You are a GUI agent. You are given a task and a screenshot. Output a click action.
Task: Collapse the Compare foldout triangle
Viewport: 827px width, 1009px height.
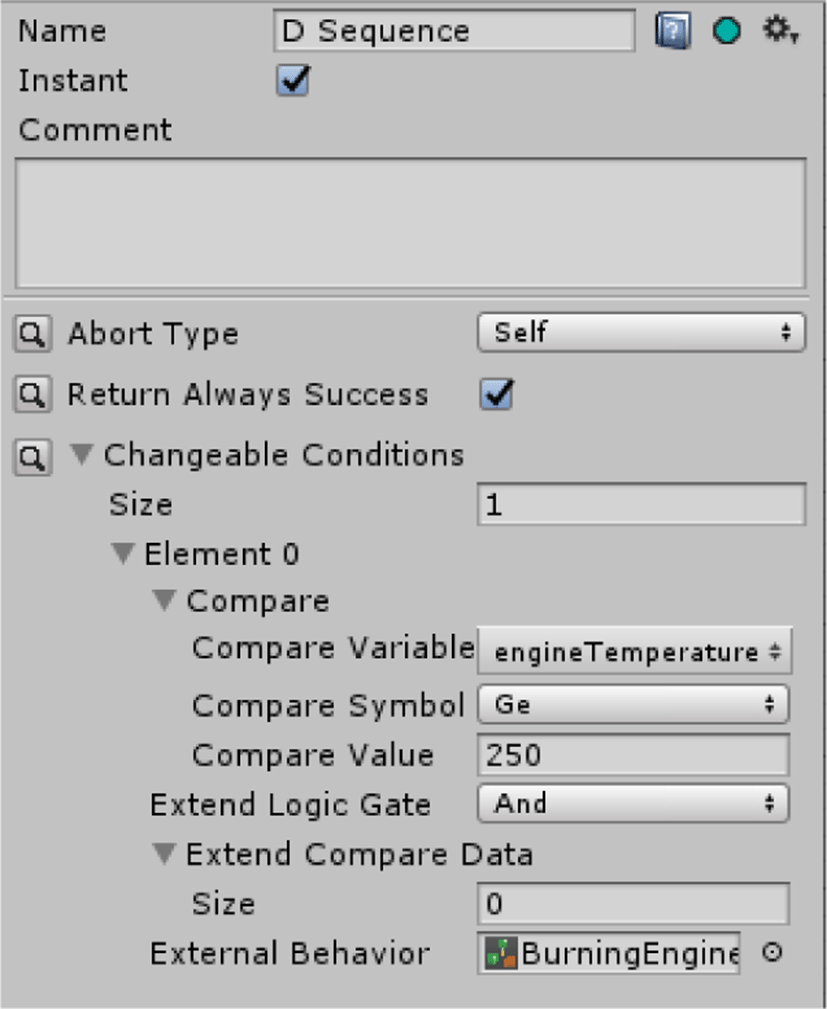164,601
